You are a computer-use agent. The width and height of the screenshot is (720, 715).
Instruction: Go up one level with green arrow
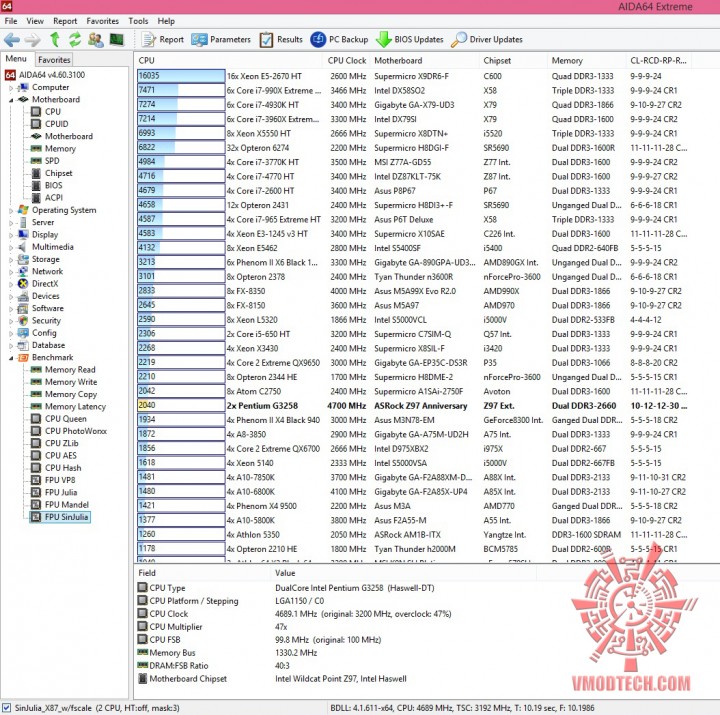55,39
